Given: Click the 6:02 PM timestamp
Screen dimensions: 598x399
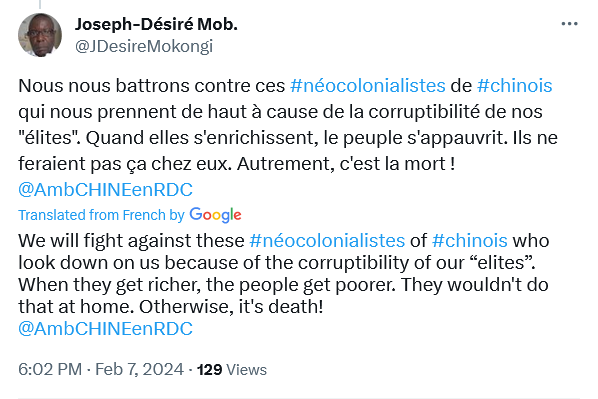Looking at the screenshot, I should point(50,369).
